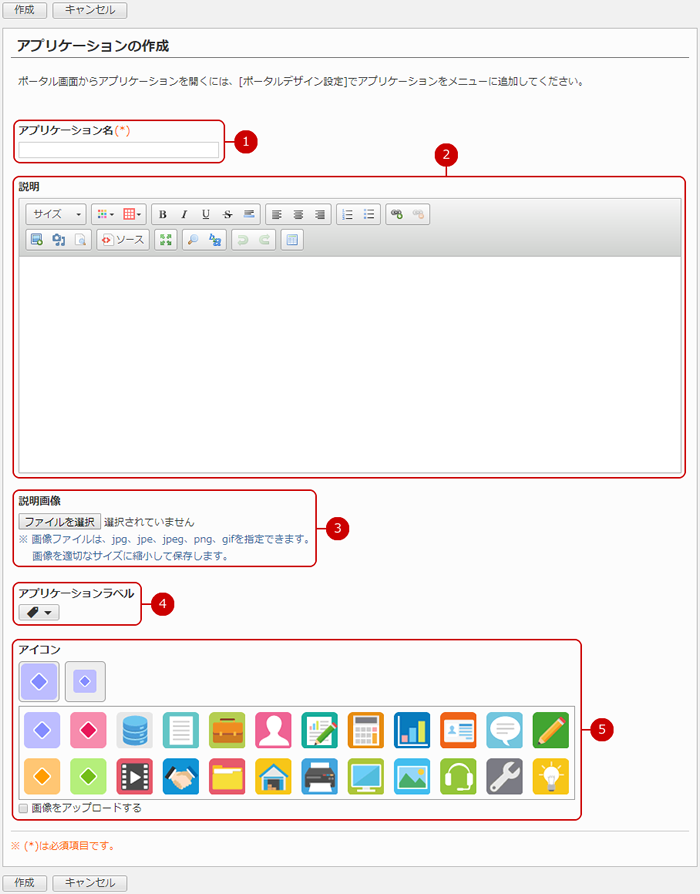Select the database cylinder application icon
The image size is (700, 894).
click(x=134, y=730)
